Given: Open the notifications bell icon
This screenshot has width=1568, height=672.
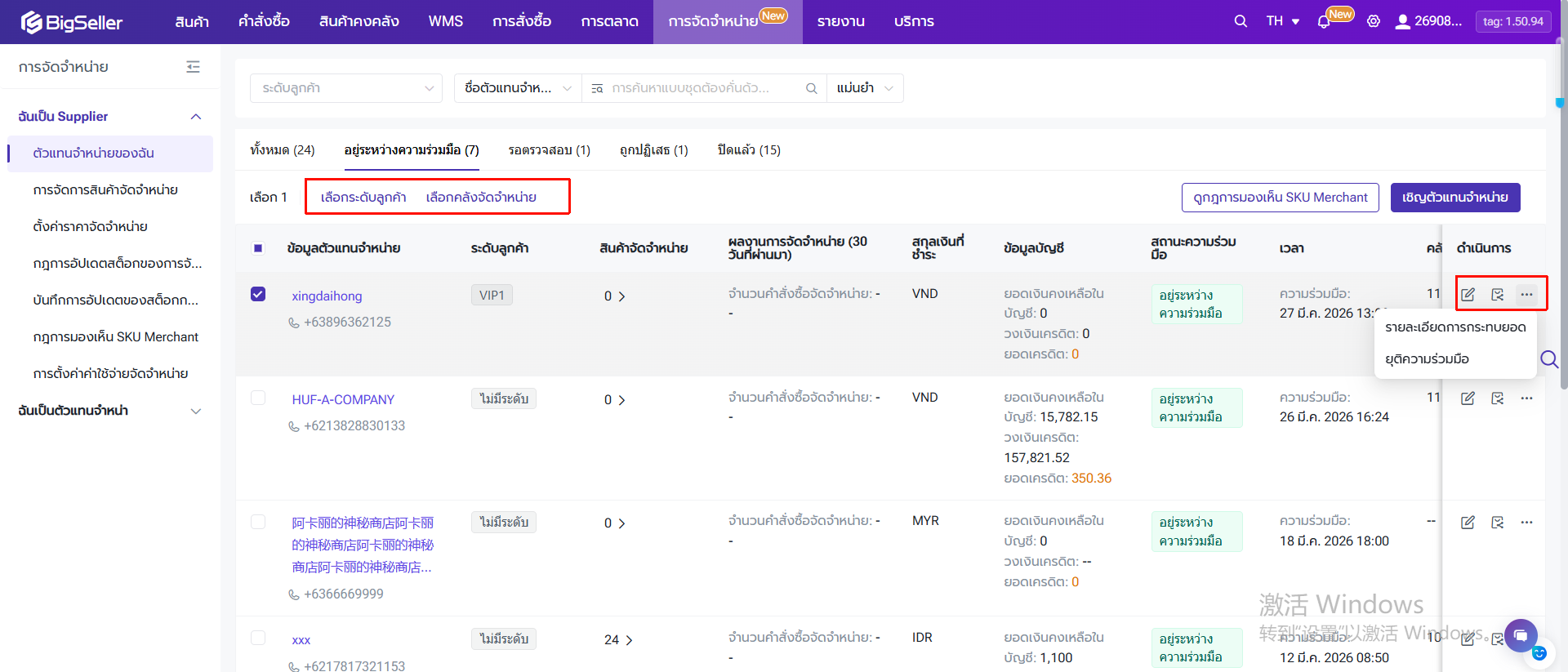Looking at the screenshot, I should coord(1324,22).
